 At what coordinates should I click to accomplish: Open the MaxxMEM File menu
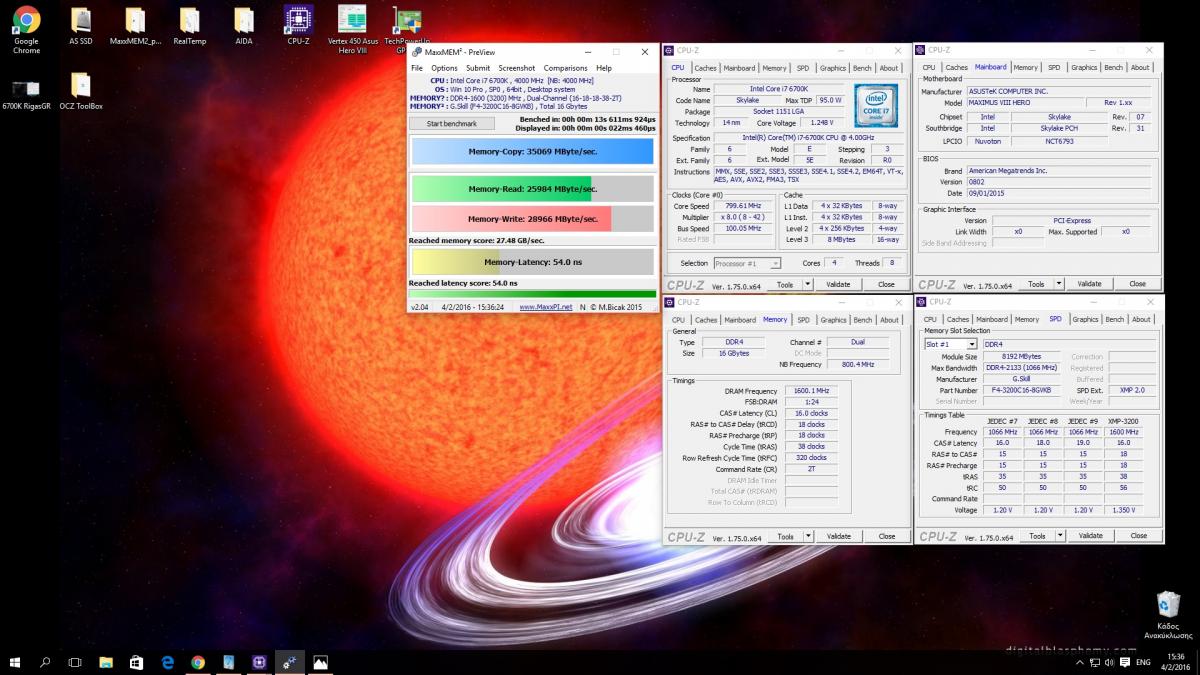coord(417,68)
